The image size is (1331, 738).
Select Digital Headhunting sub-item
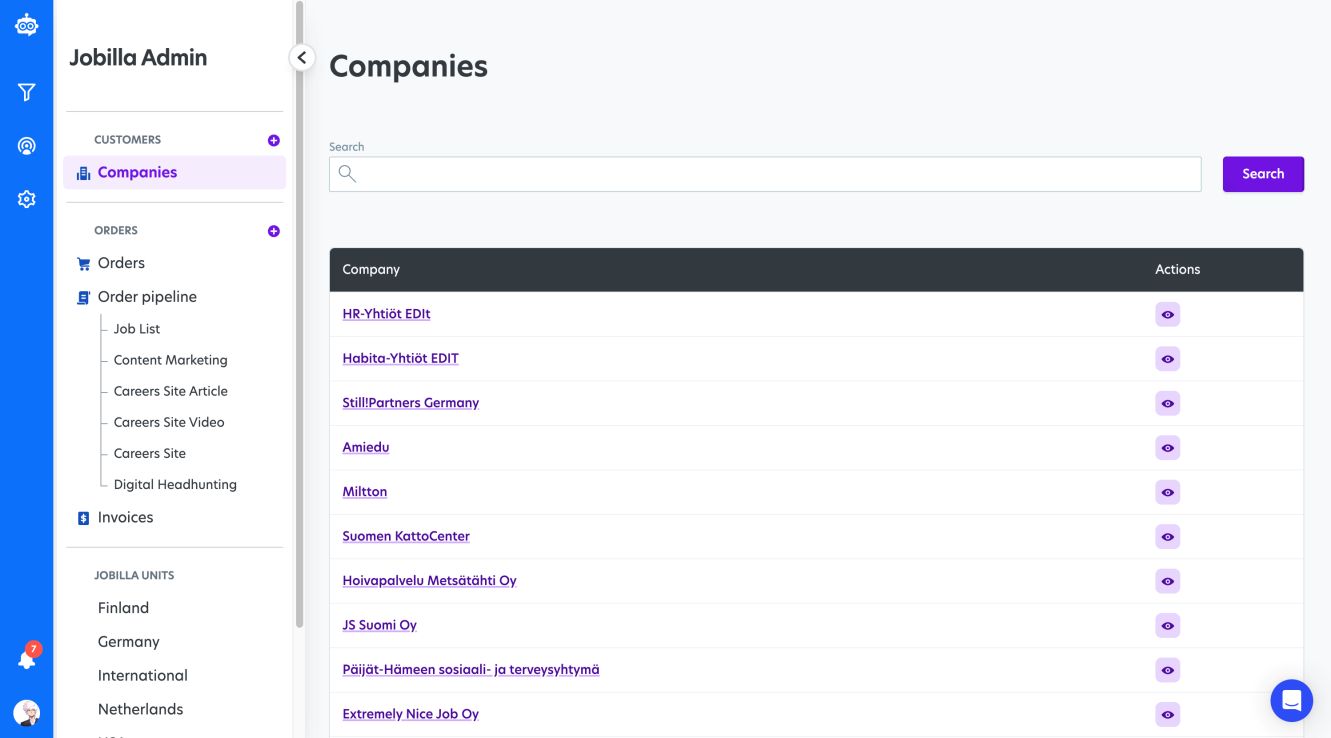(x=175, y=485)
